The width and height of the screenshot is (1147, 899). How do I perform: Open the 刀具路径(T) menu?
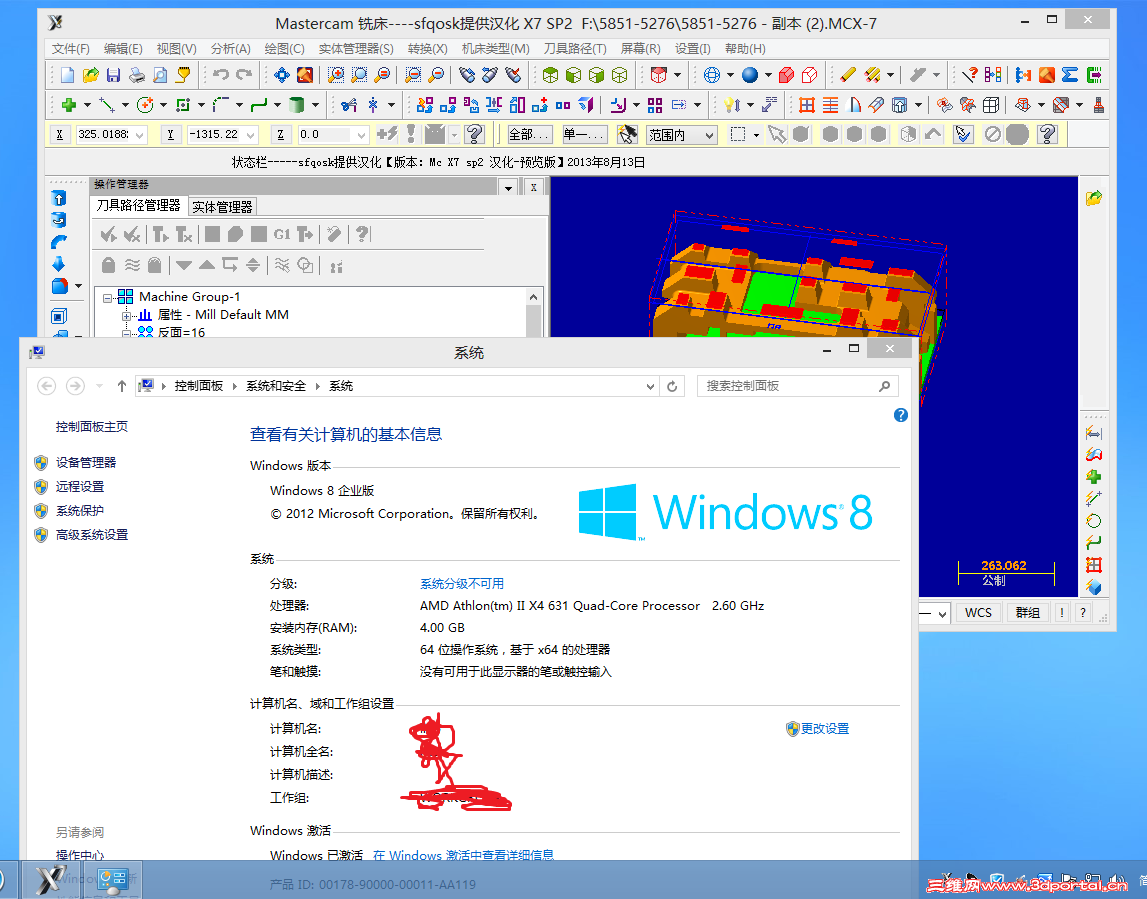point(575,48)
